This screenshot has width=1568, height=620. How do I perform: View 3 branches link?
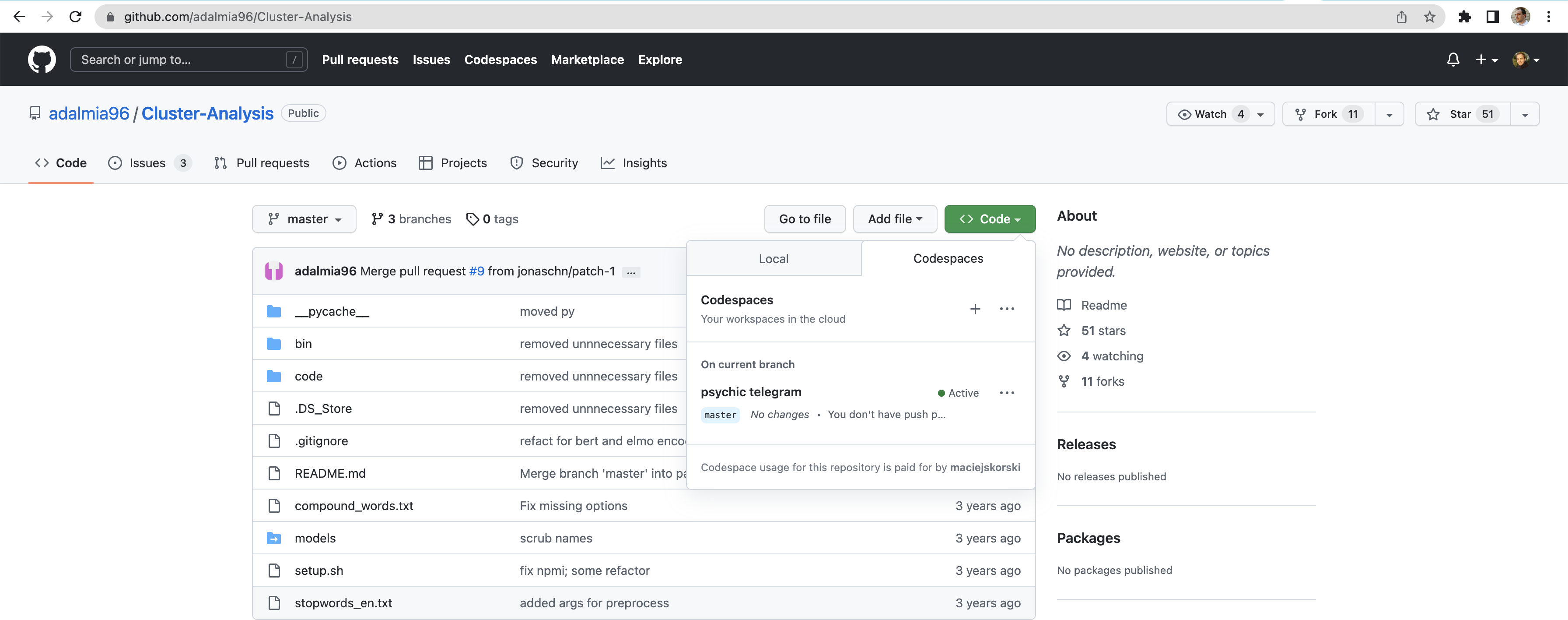pyautogui.click(x=412, y=218)
